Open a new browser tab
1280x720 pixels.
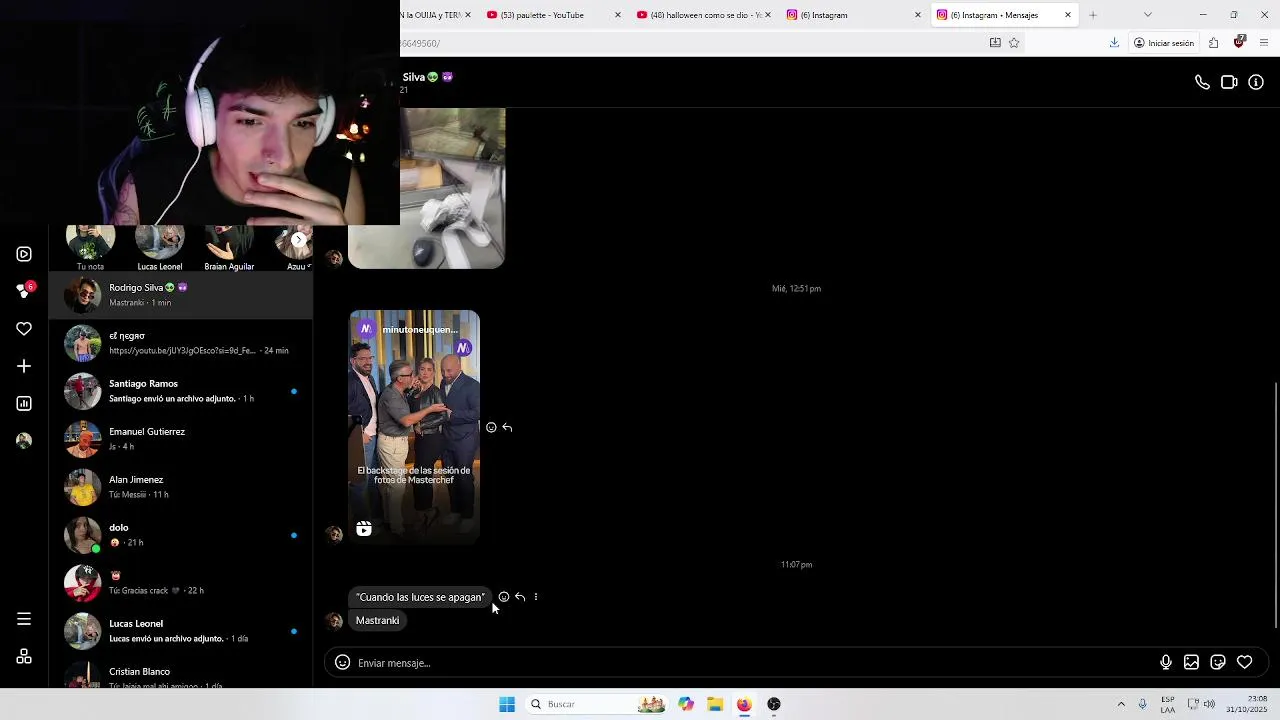[x=1093, y=15]
